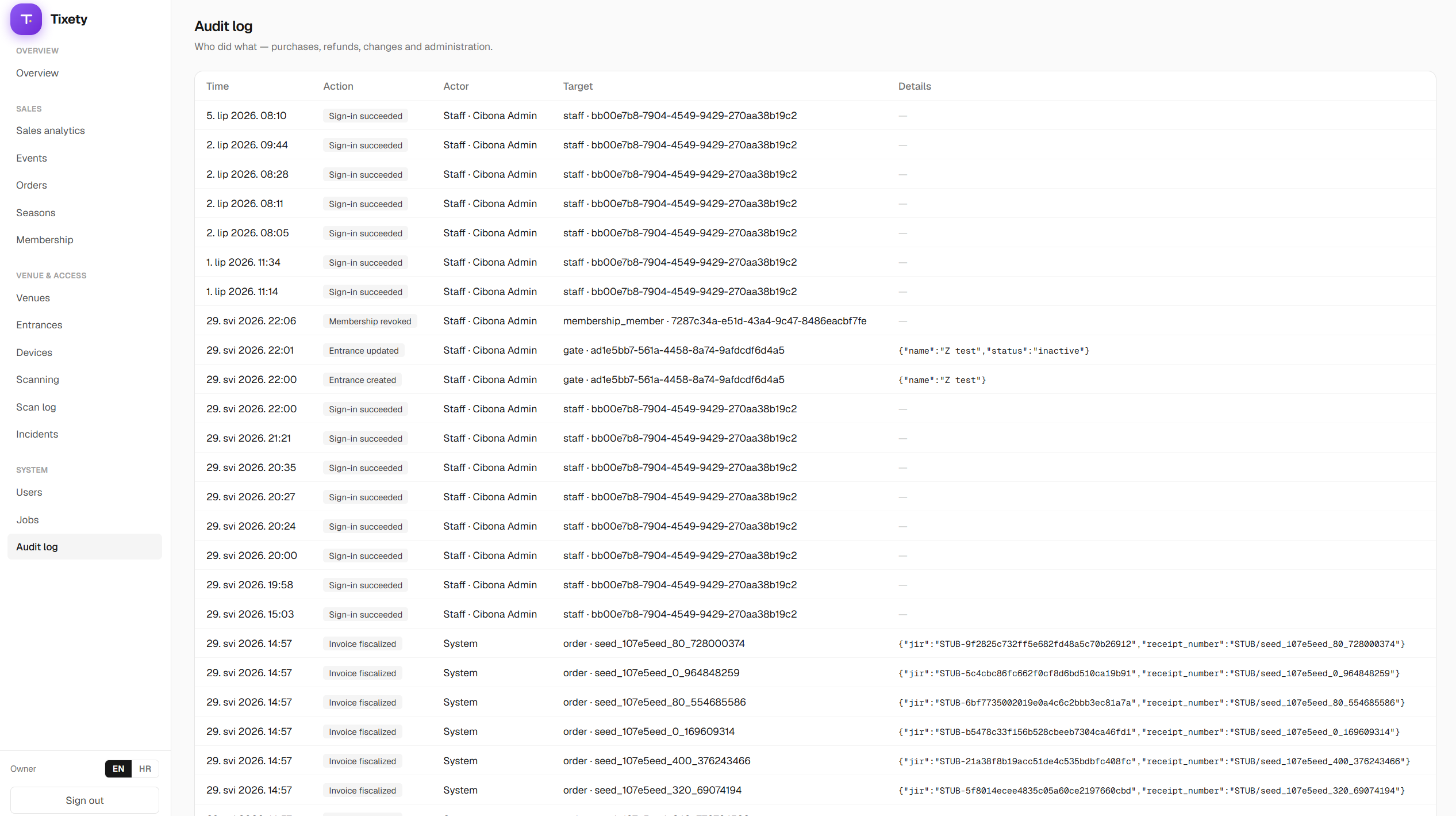Click the Owner role label
Image resolution: width=1456 pixels, height=816 pixels.
click(23, 769)
